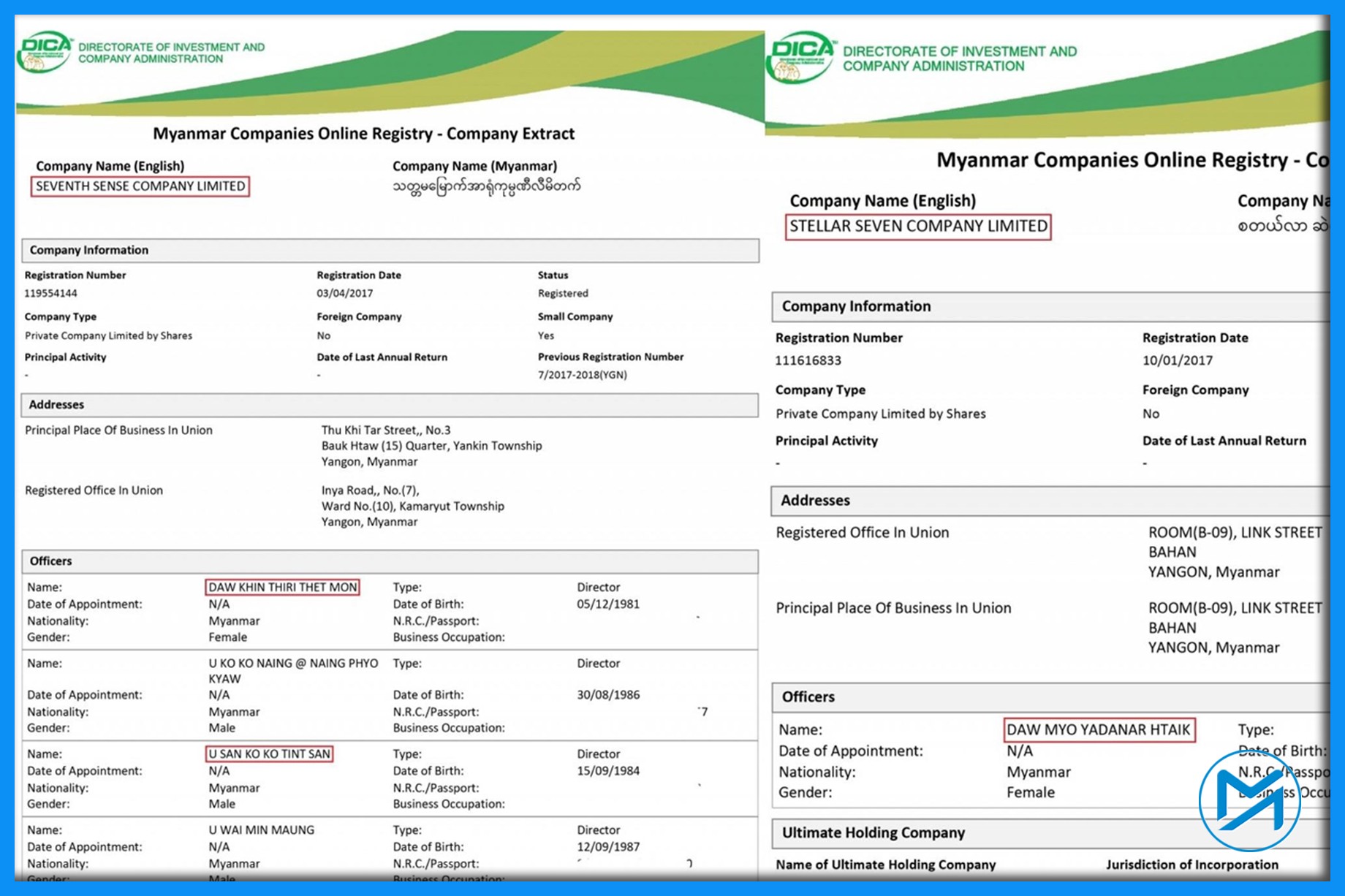Expand the Addresses section header on right
The height and width of the screenshot is (896, 1345).
tap(815, 500)
